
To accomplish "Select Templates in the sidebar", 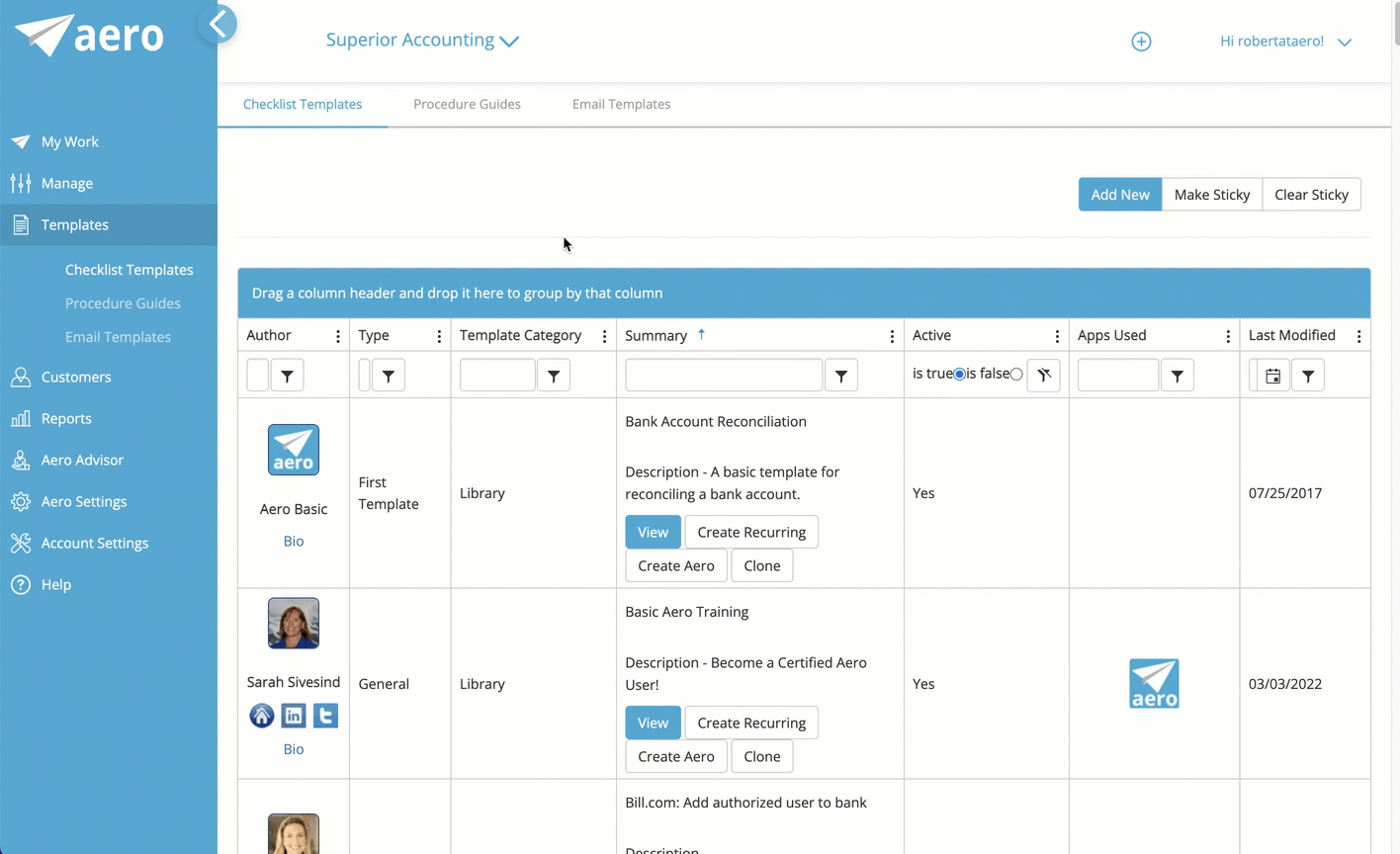I will tap(109, 224).
